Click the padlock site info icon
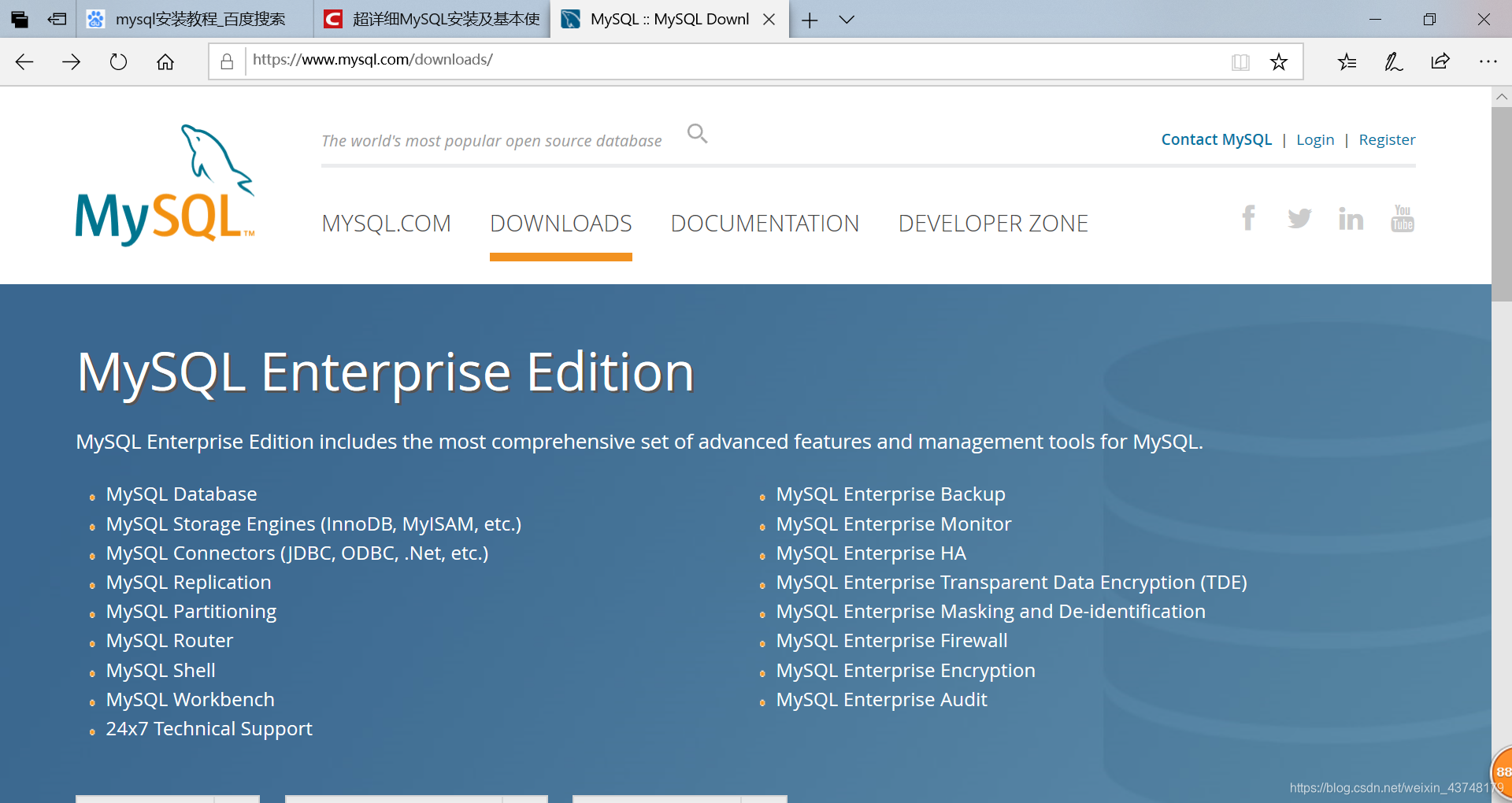Viewport: 1512px width, 803px height. tap(227, 61)
